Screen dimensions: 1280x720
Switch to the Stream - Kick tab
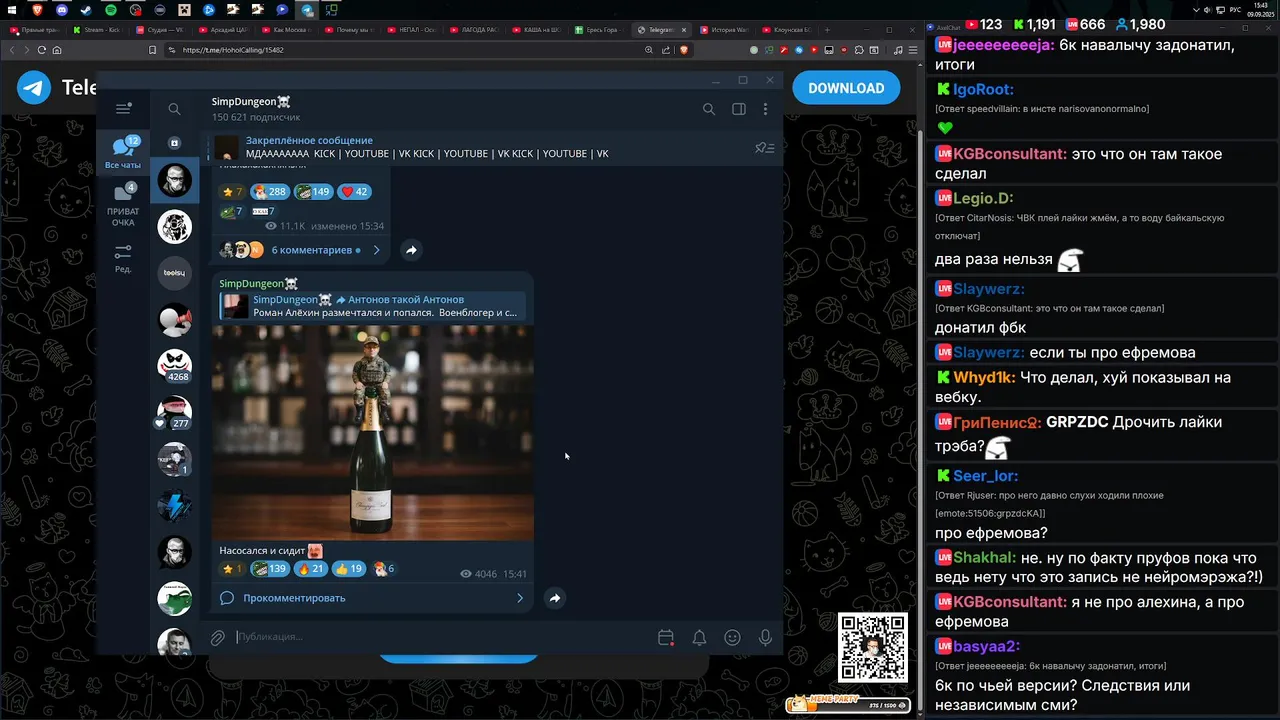click(x=96, y=30)
